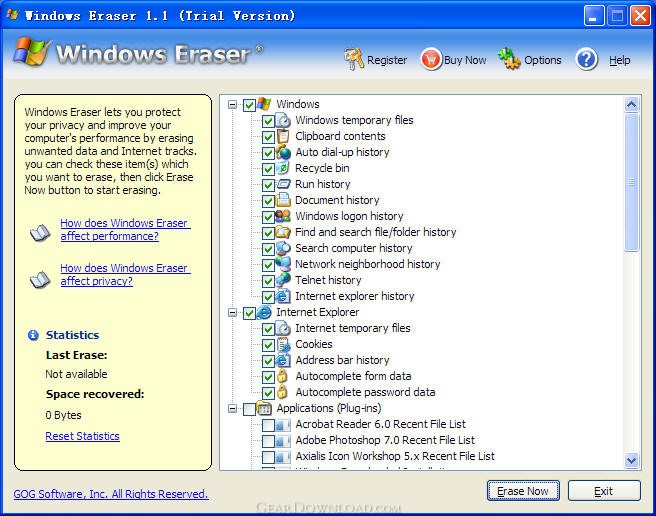Click the Applications (Plug-ins) folder icon
The image size is (656, 516).
click(264, 408)
